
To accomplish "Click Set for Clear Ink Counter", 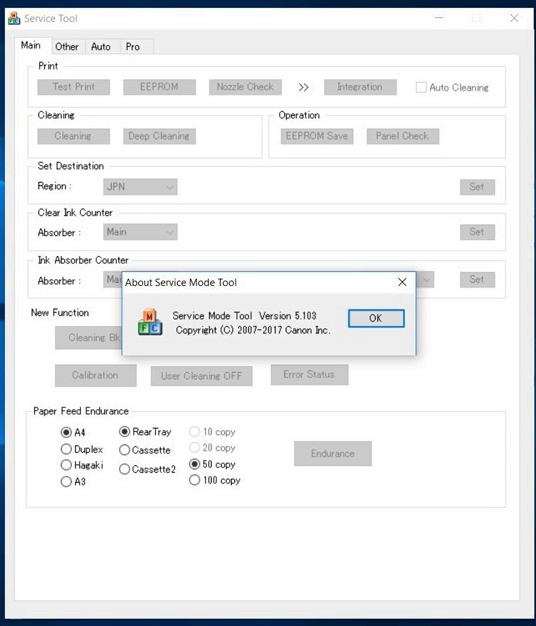I will tap(477, 232).
